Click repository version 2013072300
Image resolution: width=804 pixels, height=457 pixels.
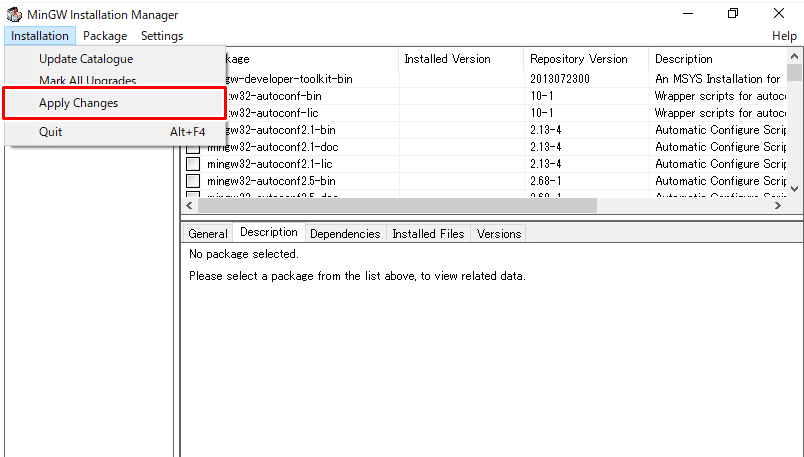point(560,79)
